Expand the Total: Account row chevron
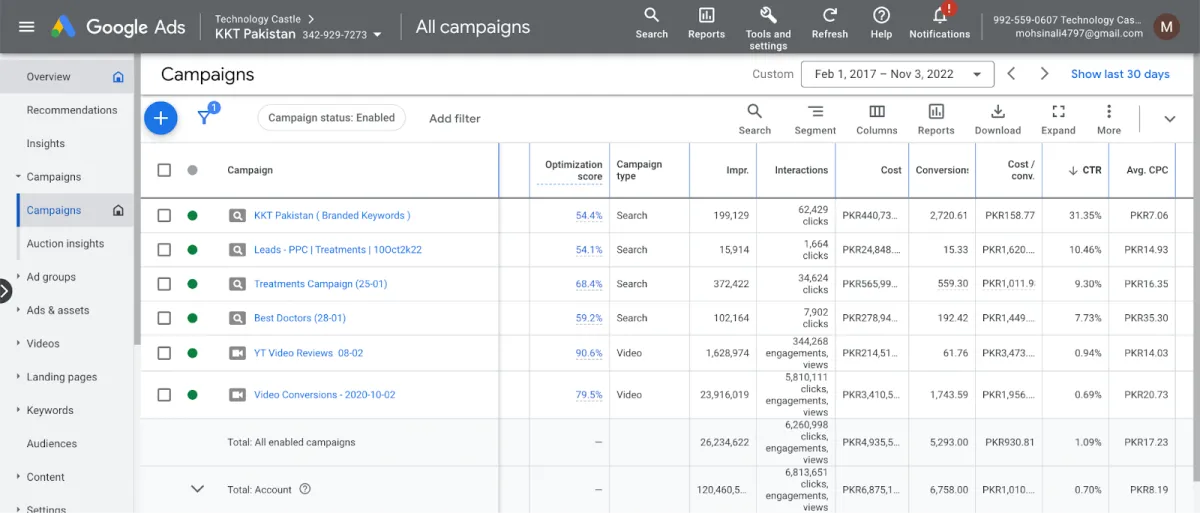1200x513 pixels. pyautogui.click(x=197, y=489)
